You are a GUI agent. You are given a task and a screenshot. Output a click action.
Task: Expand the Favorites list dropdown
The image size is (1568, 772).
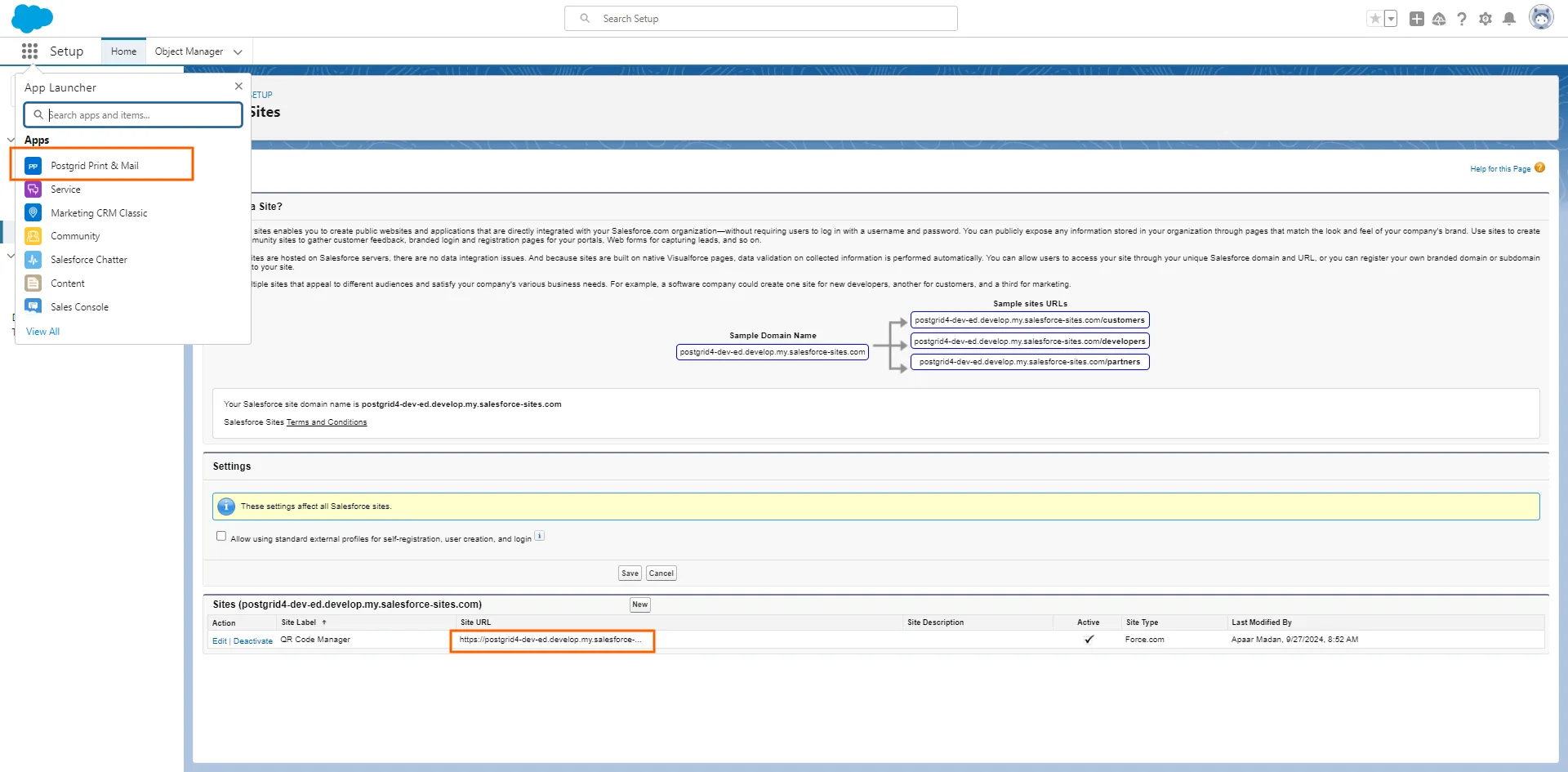pyautogui.click(x=1391, y=19)
